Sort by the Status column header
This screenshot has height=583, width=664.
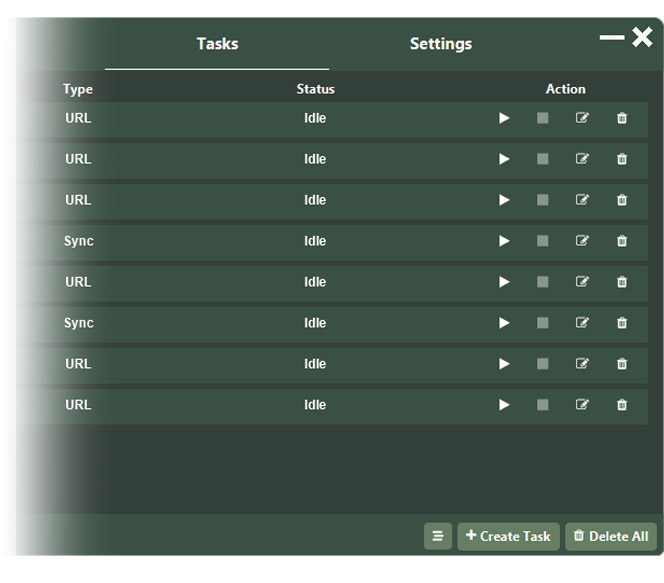tap(315, 89)
